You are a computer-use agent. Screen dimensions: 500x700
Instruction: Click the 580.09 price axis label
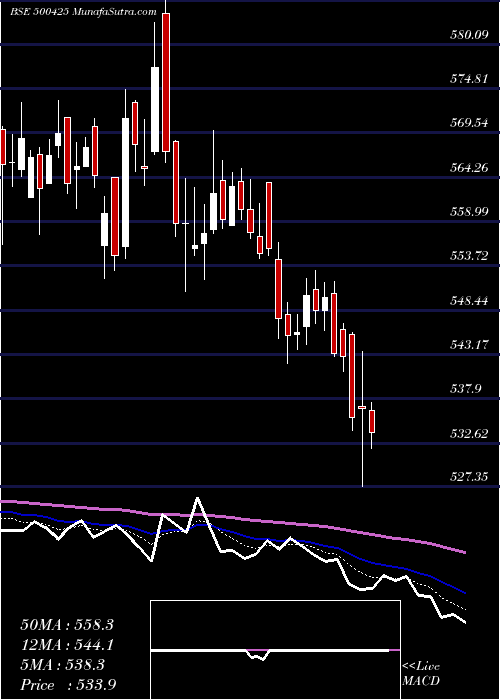pos(468,34)
